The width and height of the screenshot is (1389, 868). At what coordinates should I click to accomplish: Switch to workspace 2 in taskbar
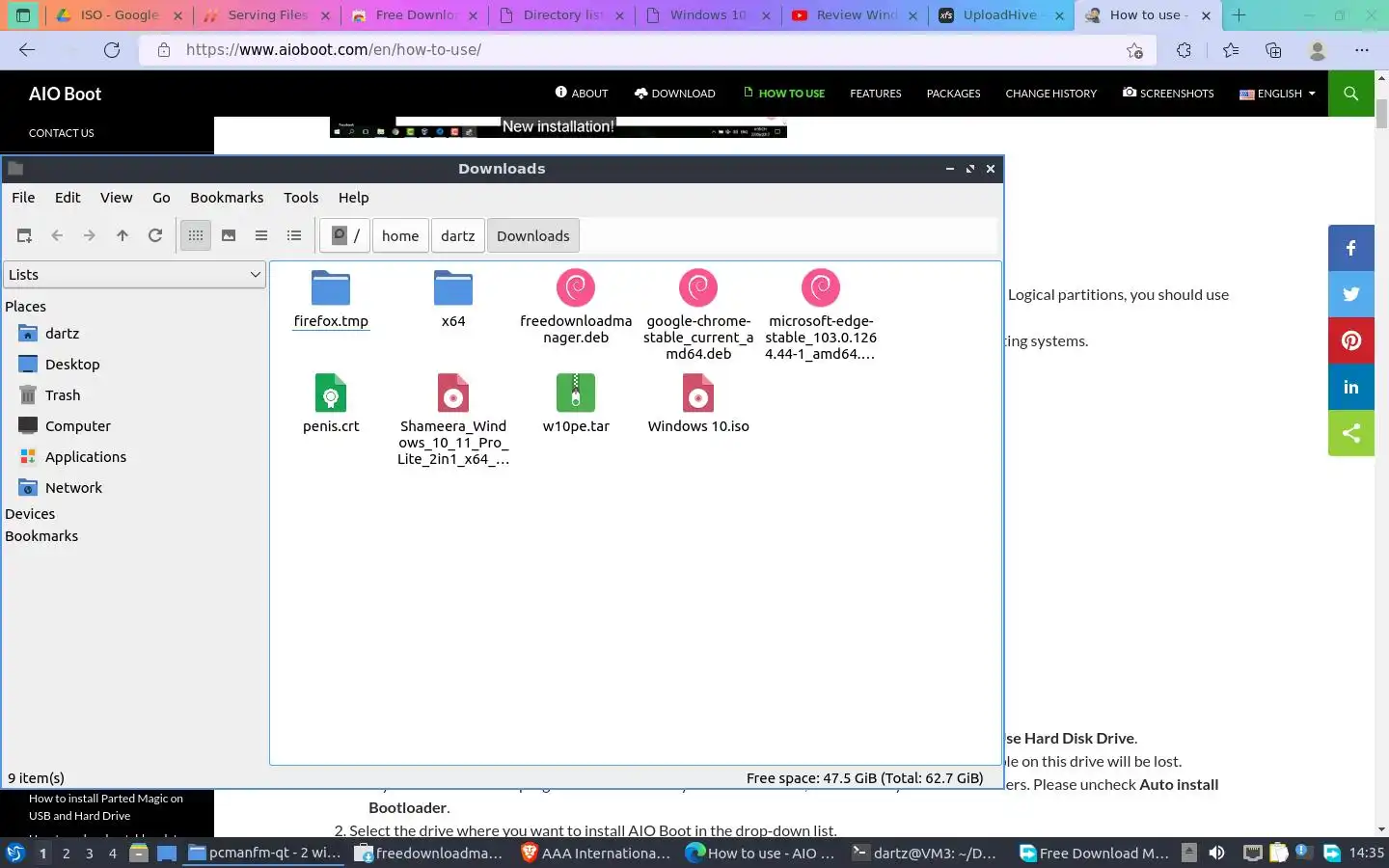click(66, 853)
